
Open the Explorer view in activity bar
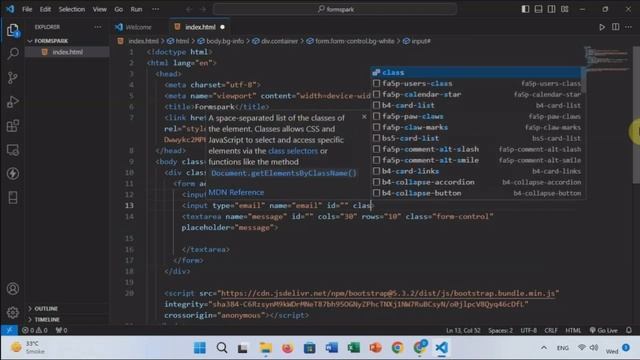(13, 30)
